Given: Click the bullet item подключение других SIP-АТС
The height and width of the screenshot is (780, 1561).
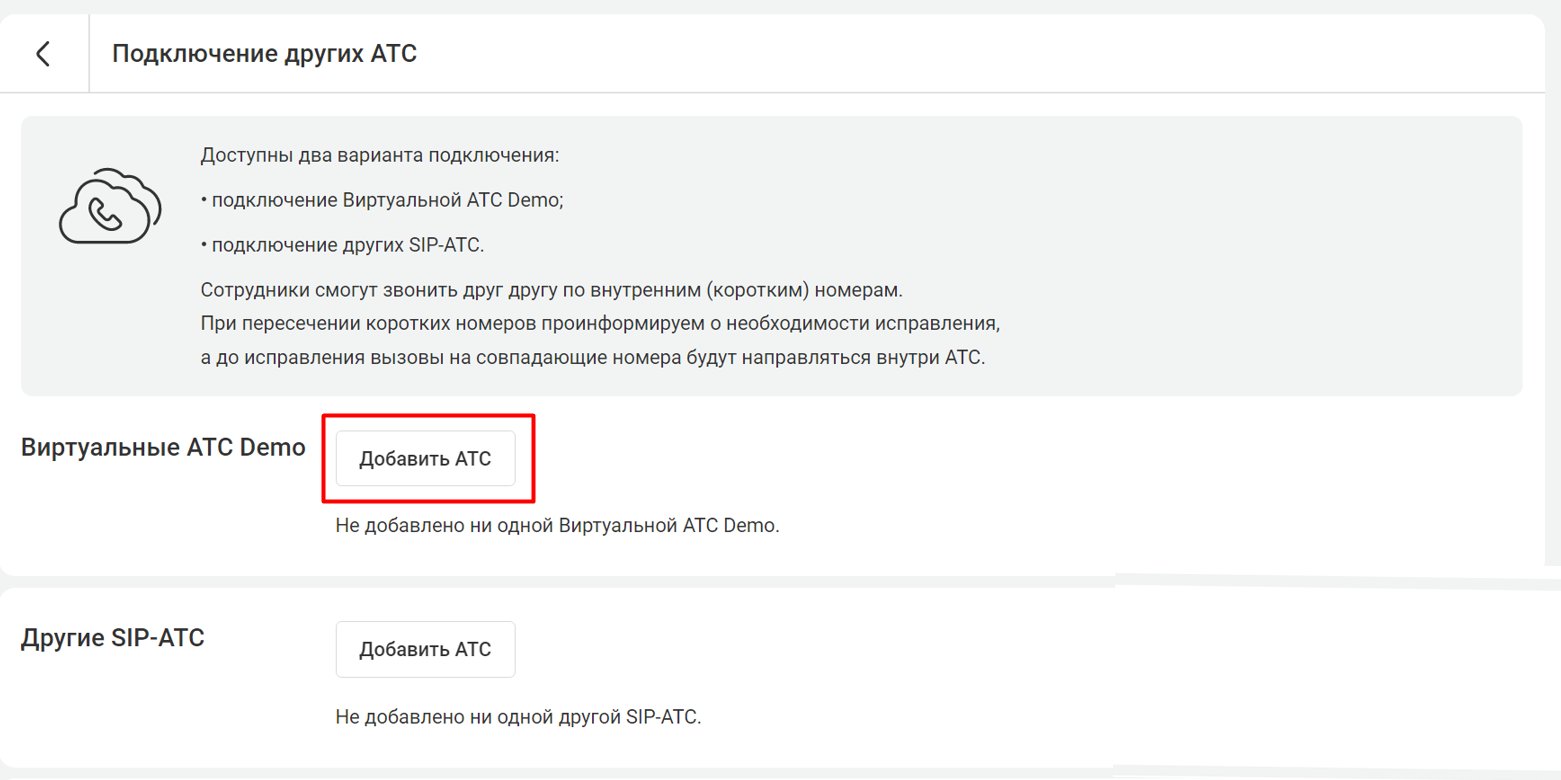Looking at the screenshot, I should [x=342, y=245].
